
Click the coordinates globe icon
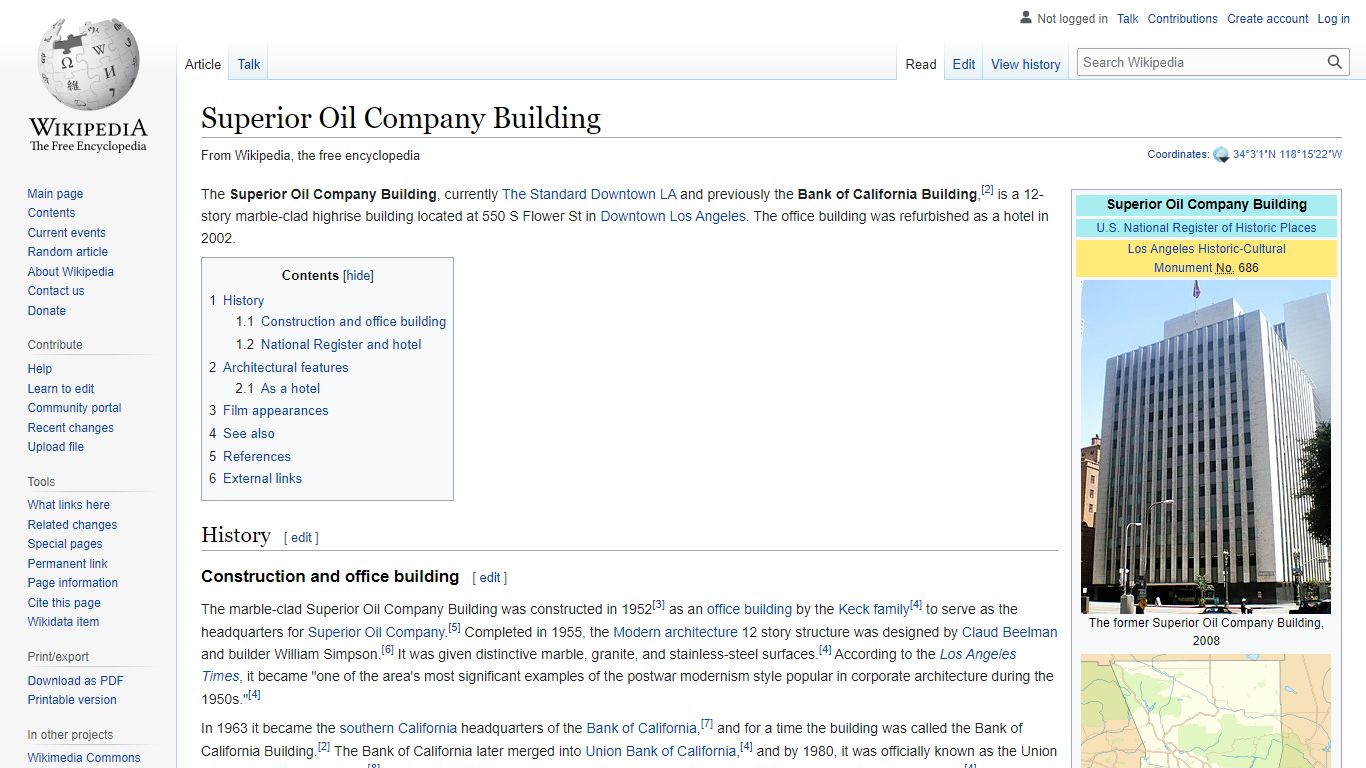click(x=1221, y=154)
